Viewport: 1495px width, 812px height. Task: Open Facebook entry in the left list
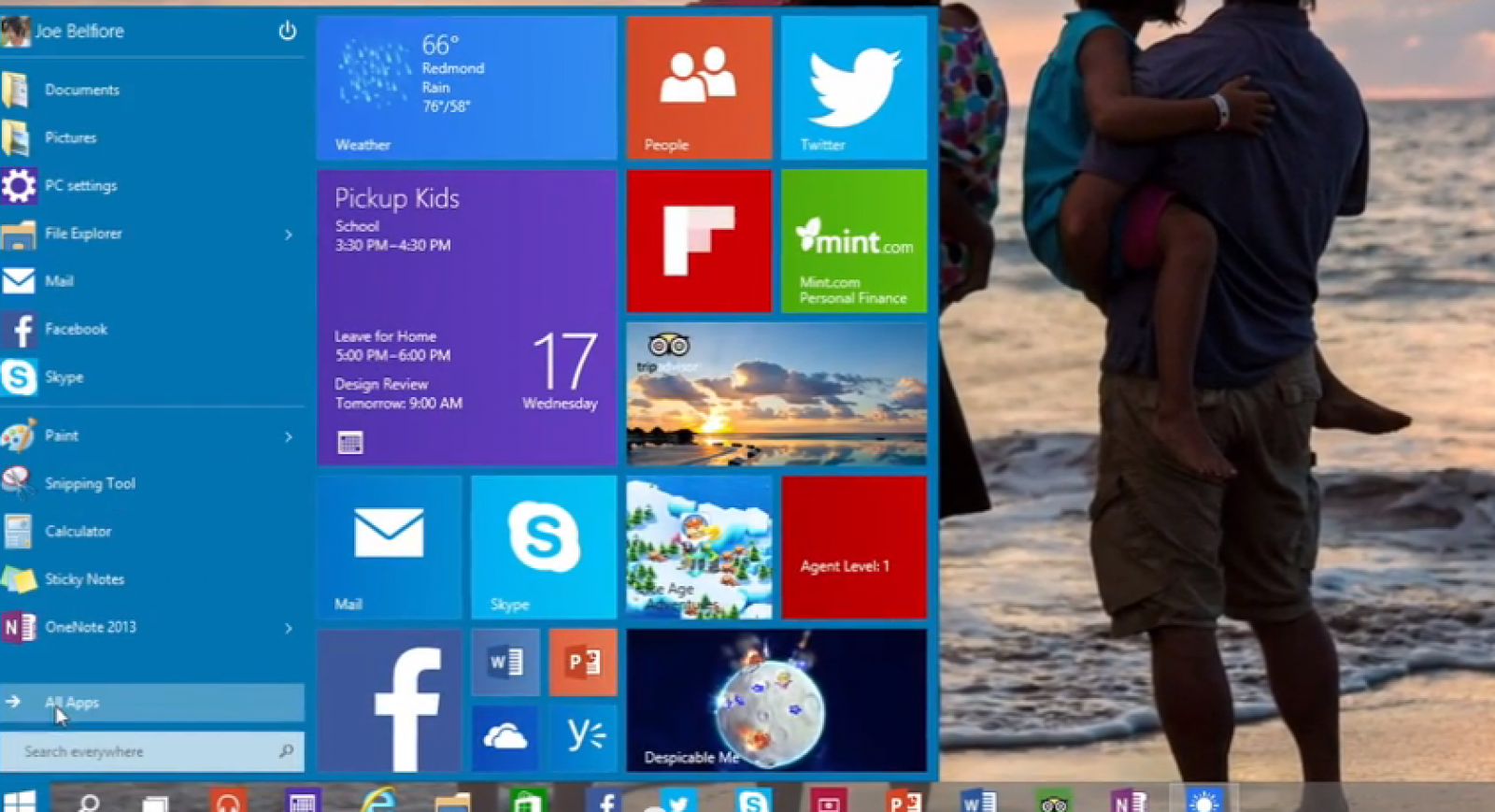click(152, 329)
